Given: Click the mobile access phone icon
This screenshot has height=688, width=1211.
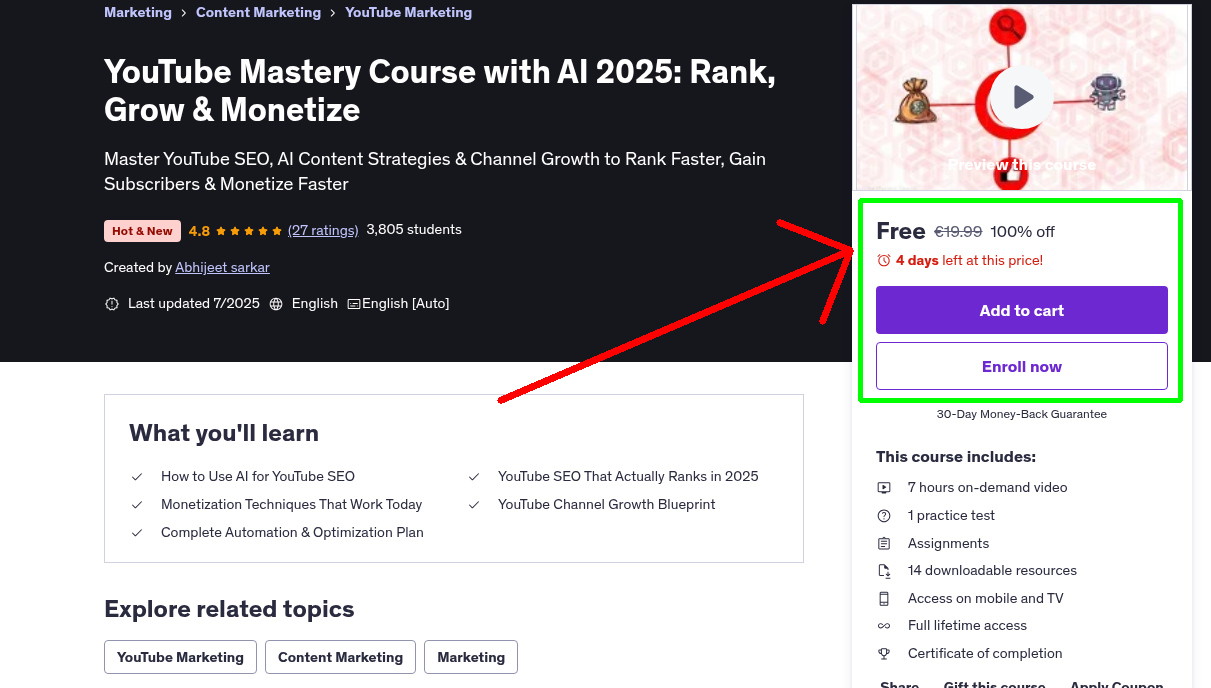Looking at the screenshot, I should click(884, 599).
